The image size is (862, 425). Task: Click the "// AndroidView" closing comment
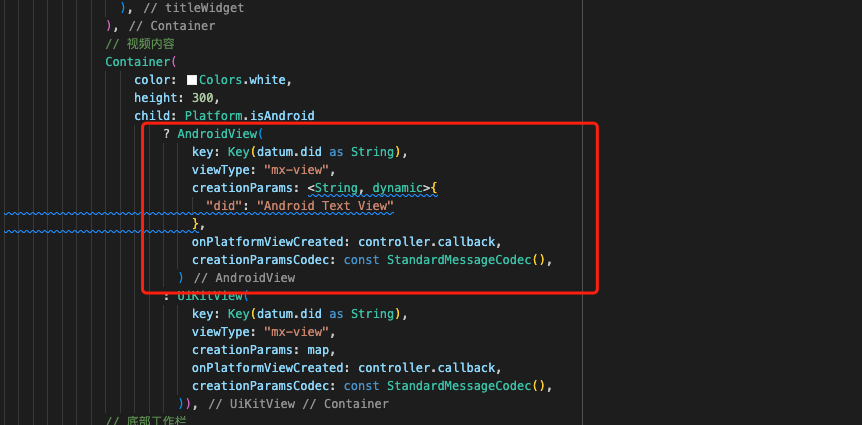click(244, 278)
